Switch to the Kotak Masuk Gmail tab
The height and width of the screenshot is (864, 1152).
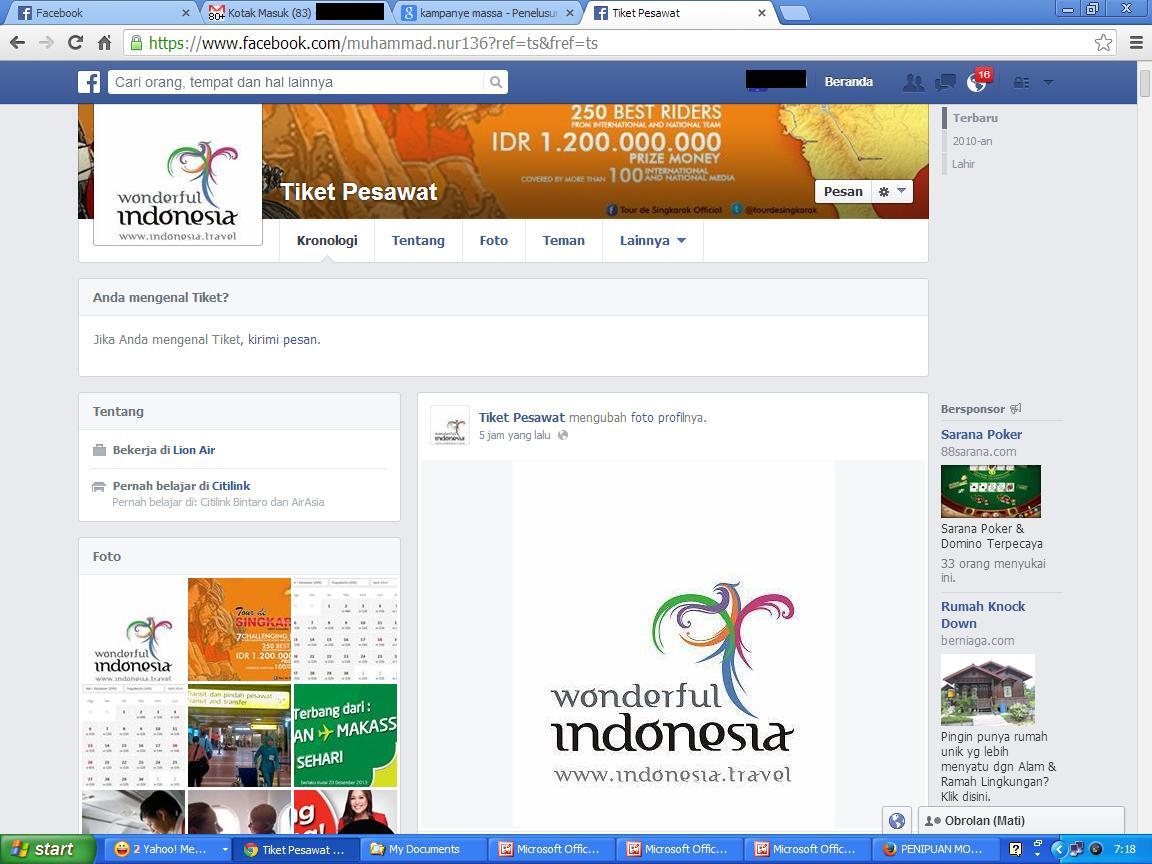pos(296,12)
